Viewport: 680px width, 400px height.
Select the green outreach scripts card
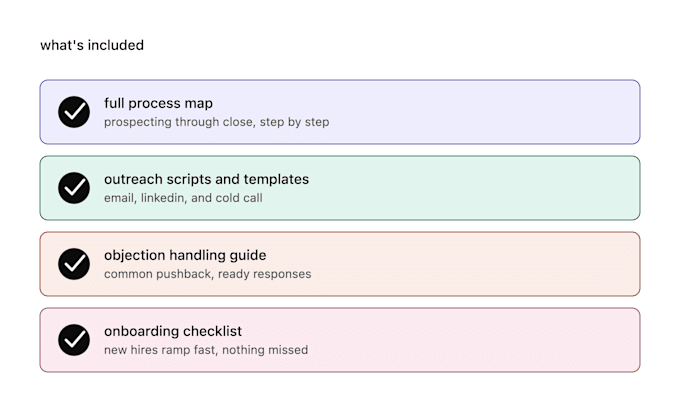click(x=340, y=188)
